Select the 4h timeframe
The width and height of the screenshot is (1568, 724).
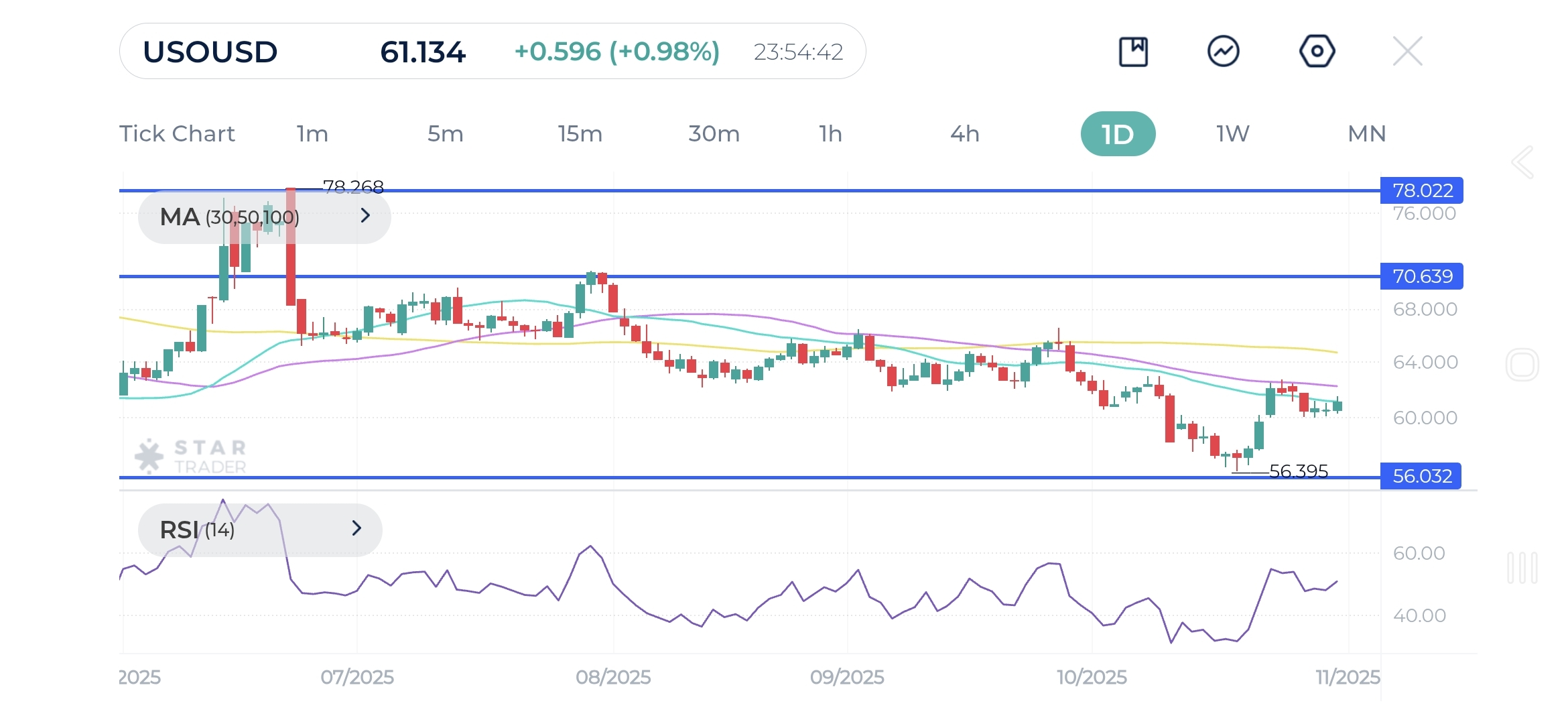coord(964,134)
